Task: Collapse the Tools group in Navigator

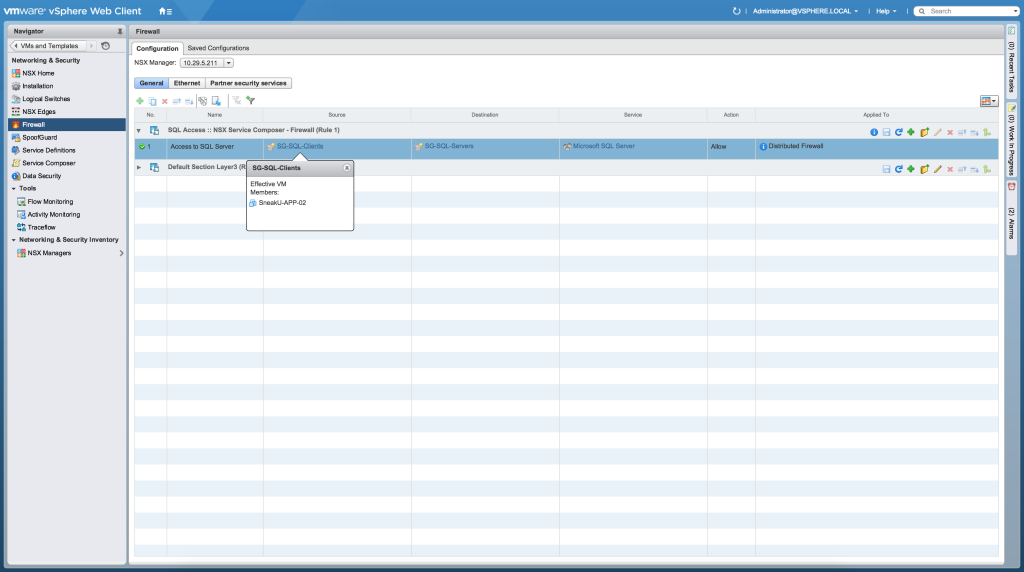Action: tap(14, 189)
